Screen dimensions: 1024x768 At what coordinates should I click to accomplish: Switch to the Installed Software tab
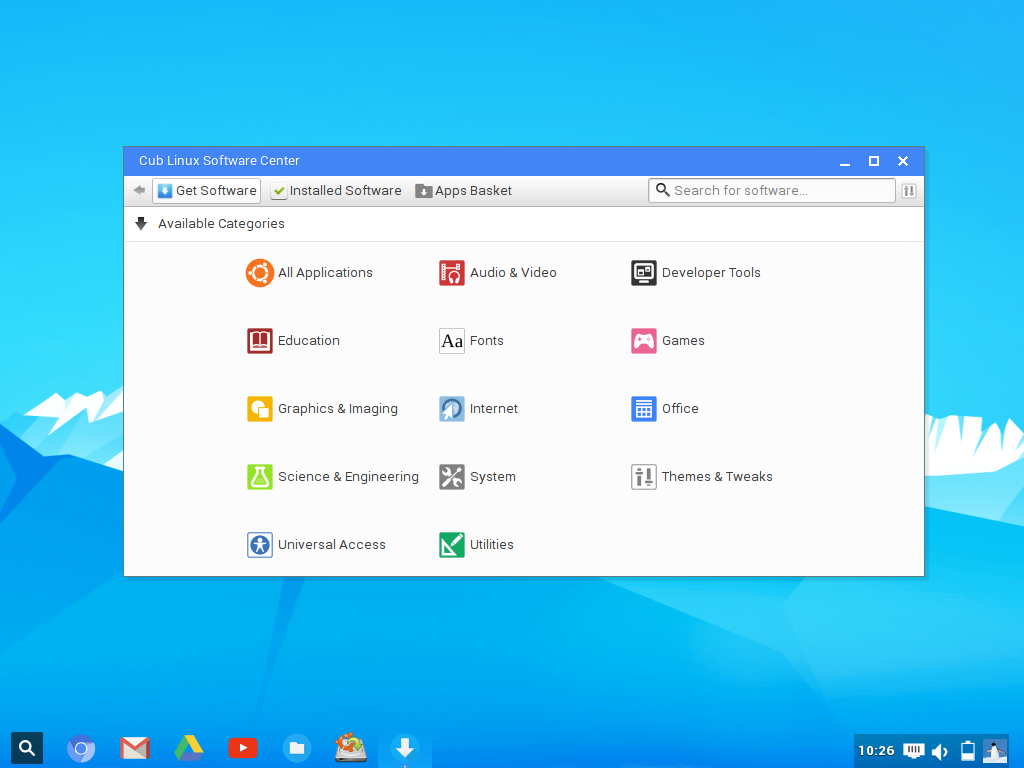336,191
